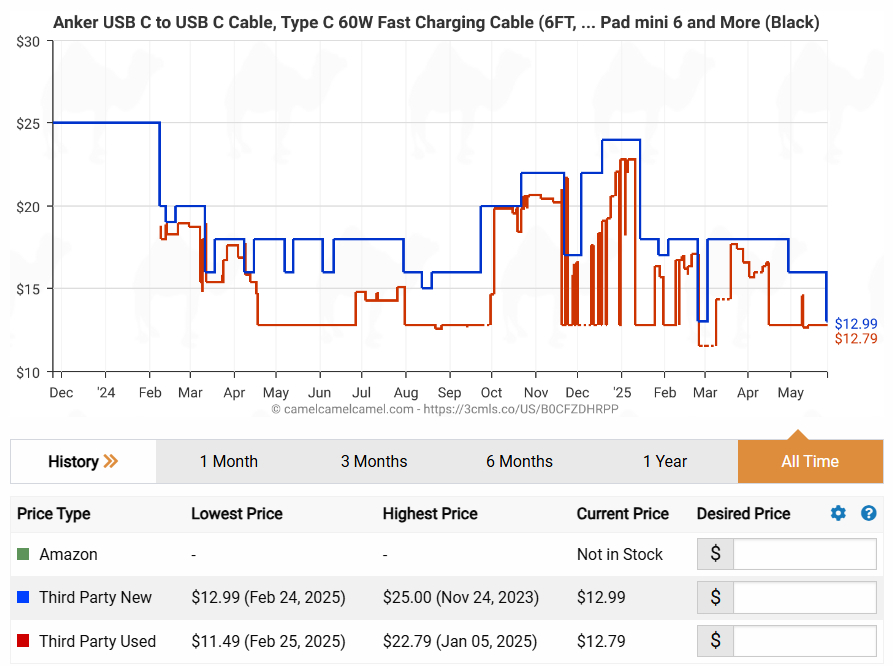Click the $30 y-axis label

[27, 42]
